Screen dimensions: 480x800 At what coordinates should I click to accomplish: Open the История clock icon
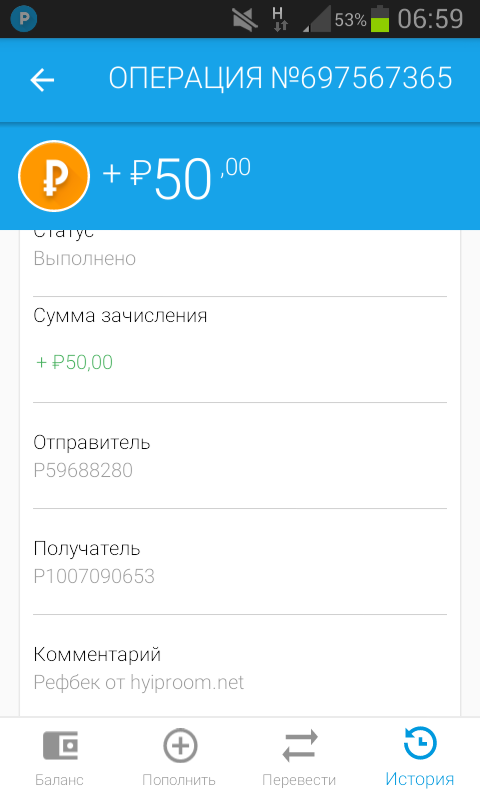click(x=420, y=744)
